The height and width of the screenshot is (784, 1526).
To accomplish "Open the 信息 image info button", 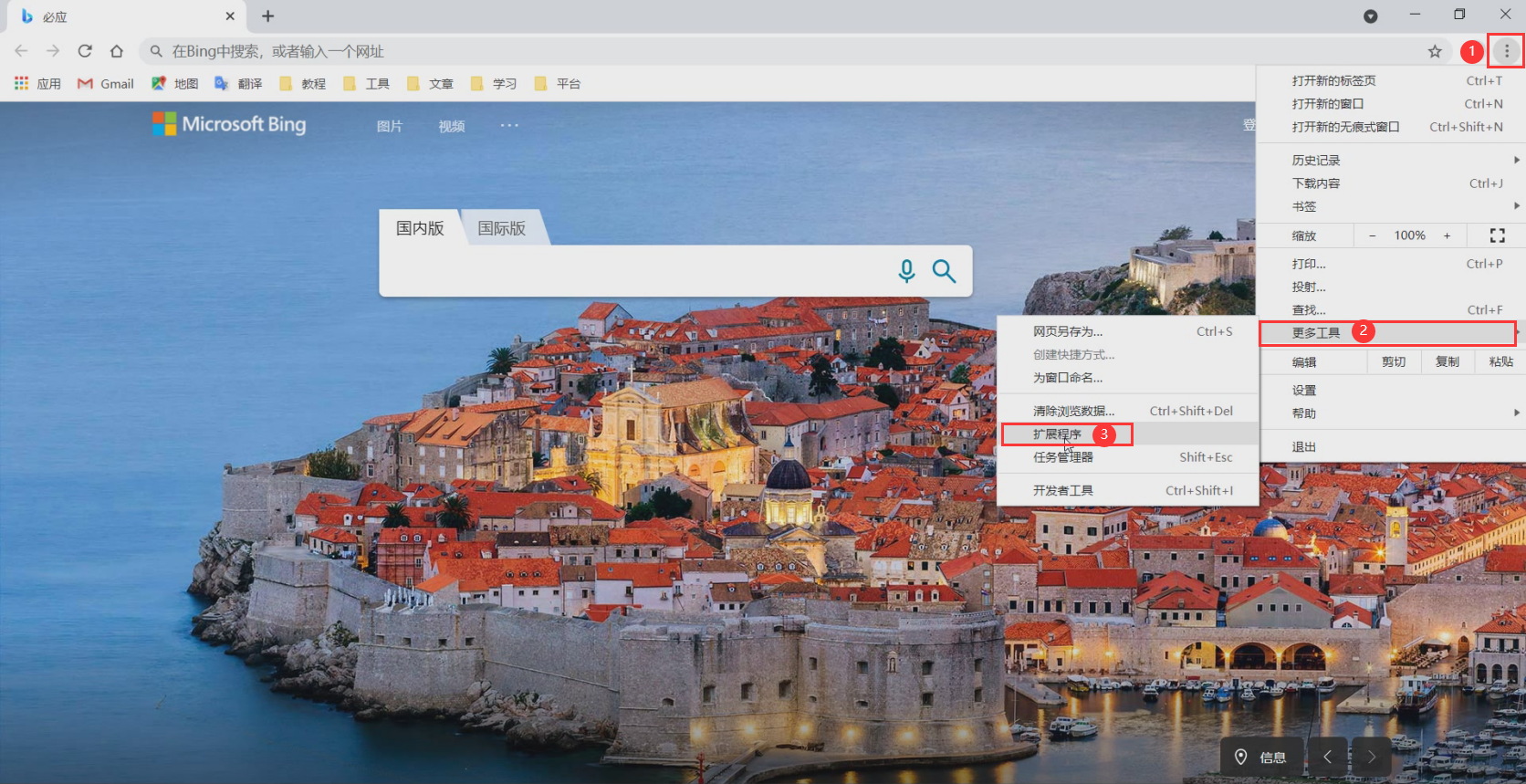I will pyautogui.click(x=1260, y=757).
